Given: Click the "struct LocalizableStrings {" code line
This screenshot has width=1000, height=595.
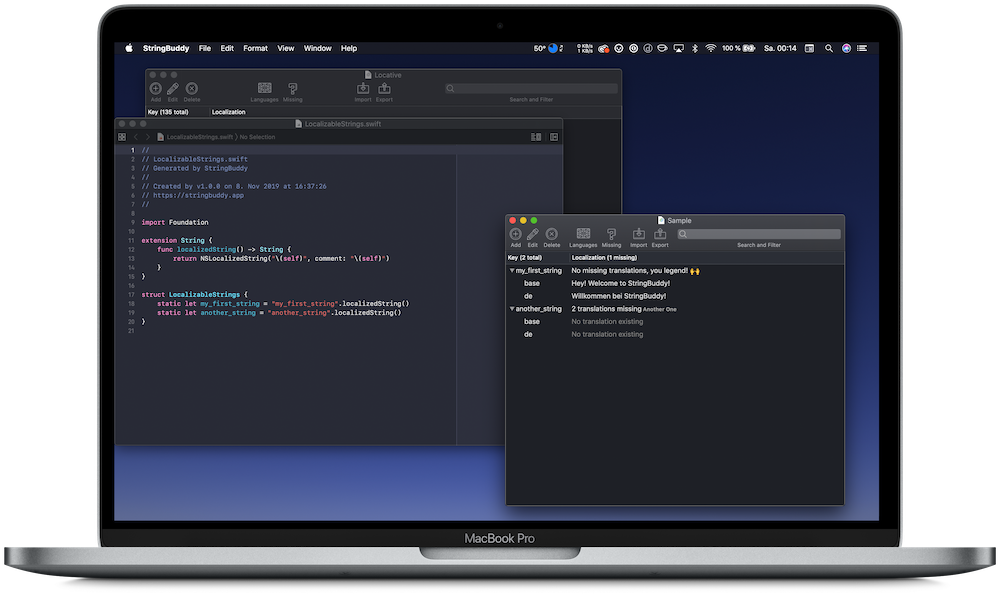Looking at the screenshot, I should (195, 295).
